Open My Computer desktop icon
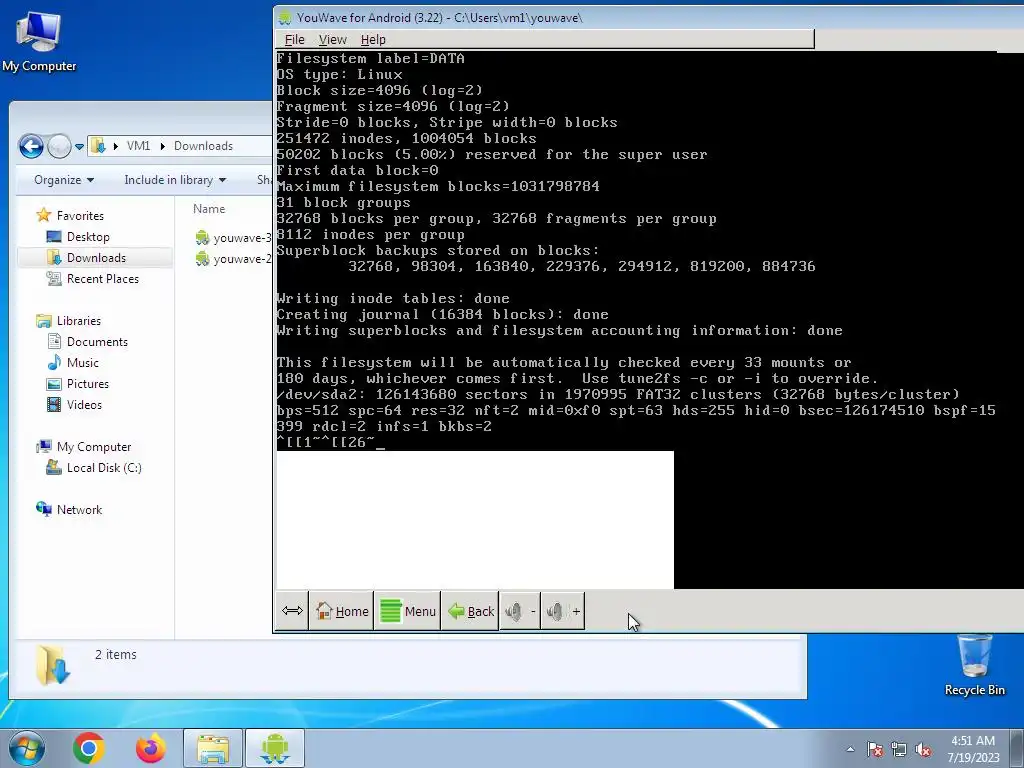 tap(39, 40)
